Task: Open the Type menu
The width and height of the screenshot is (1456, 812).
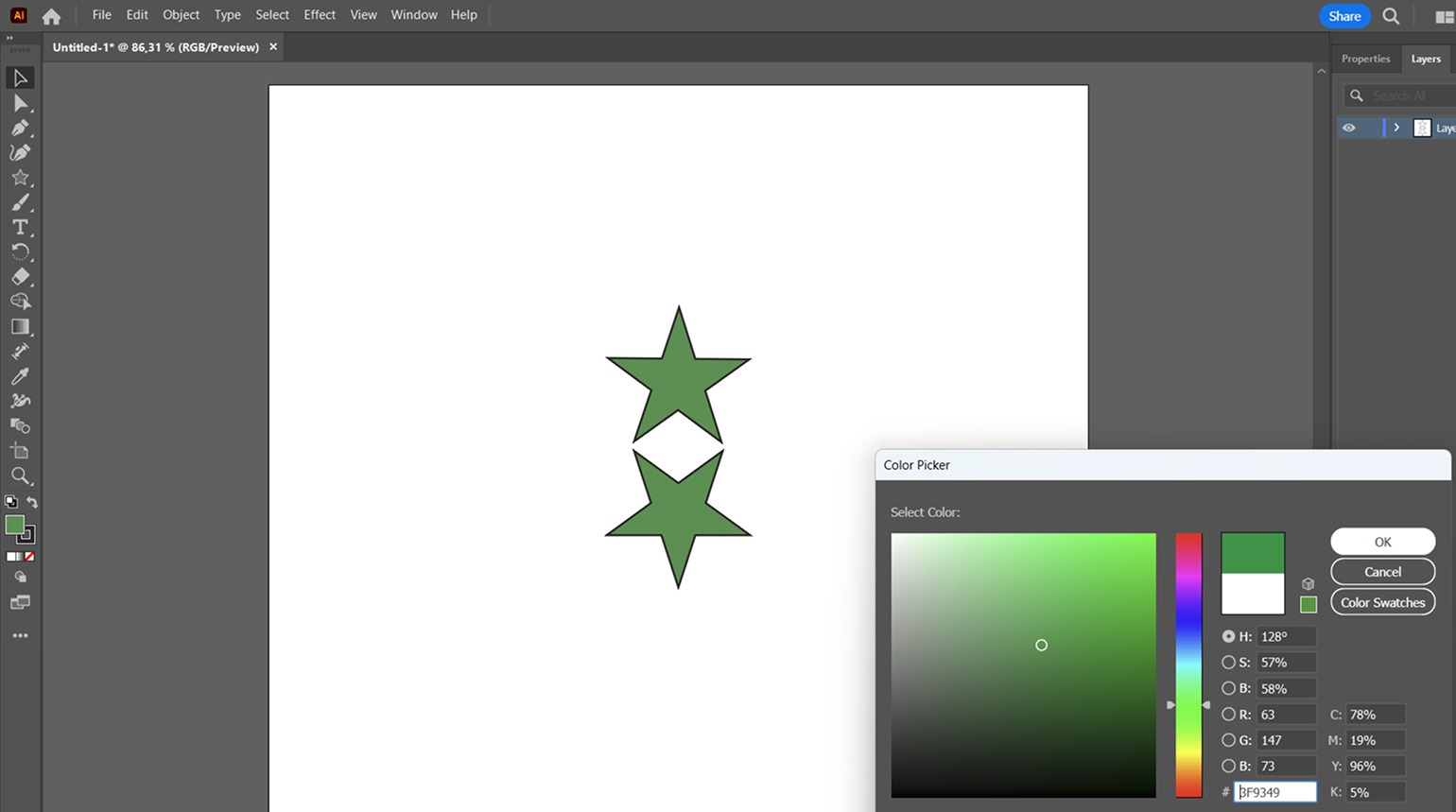Action: [x=227, y=15]
